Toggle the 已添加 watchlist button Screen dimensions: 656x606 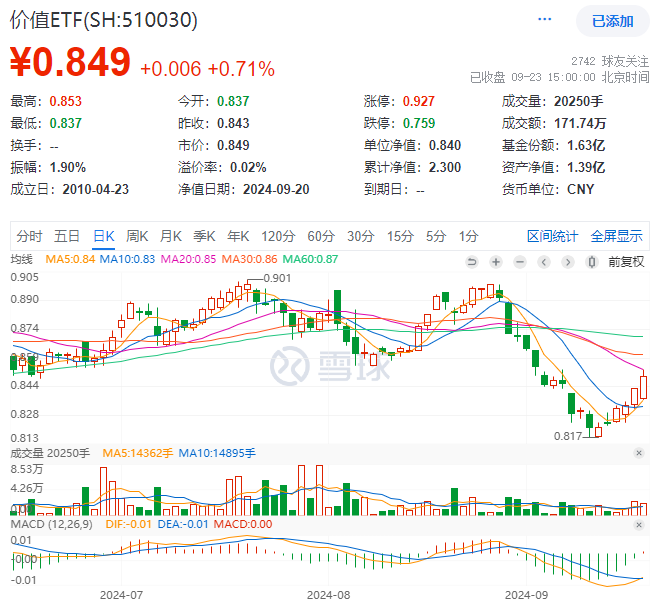click(612, 21)
